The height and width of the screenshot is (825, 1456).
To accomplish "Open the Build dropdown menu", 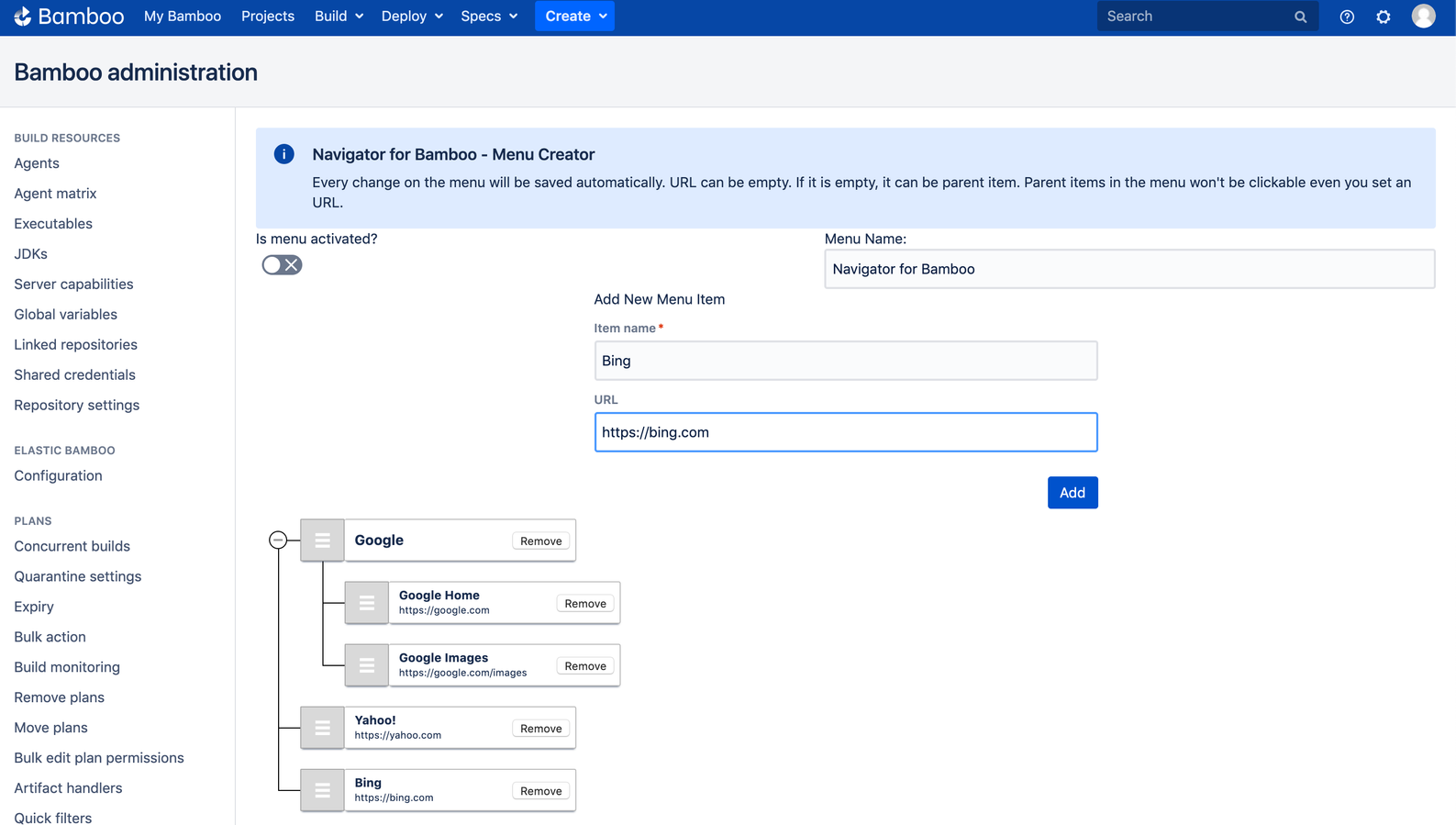I will 339,17.
